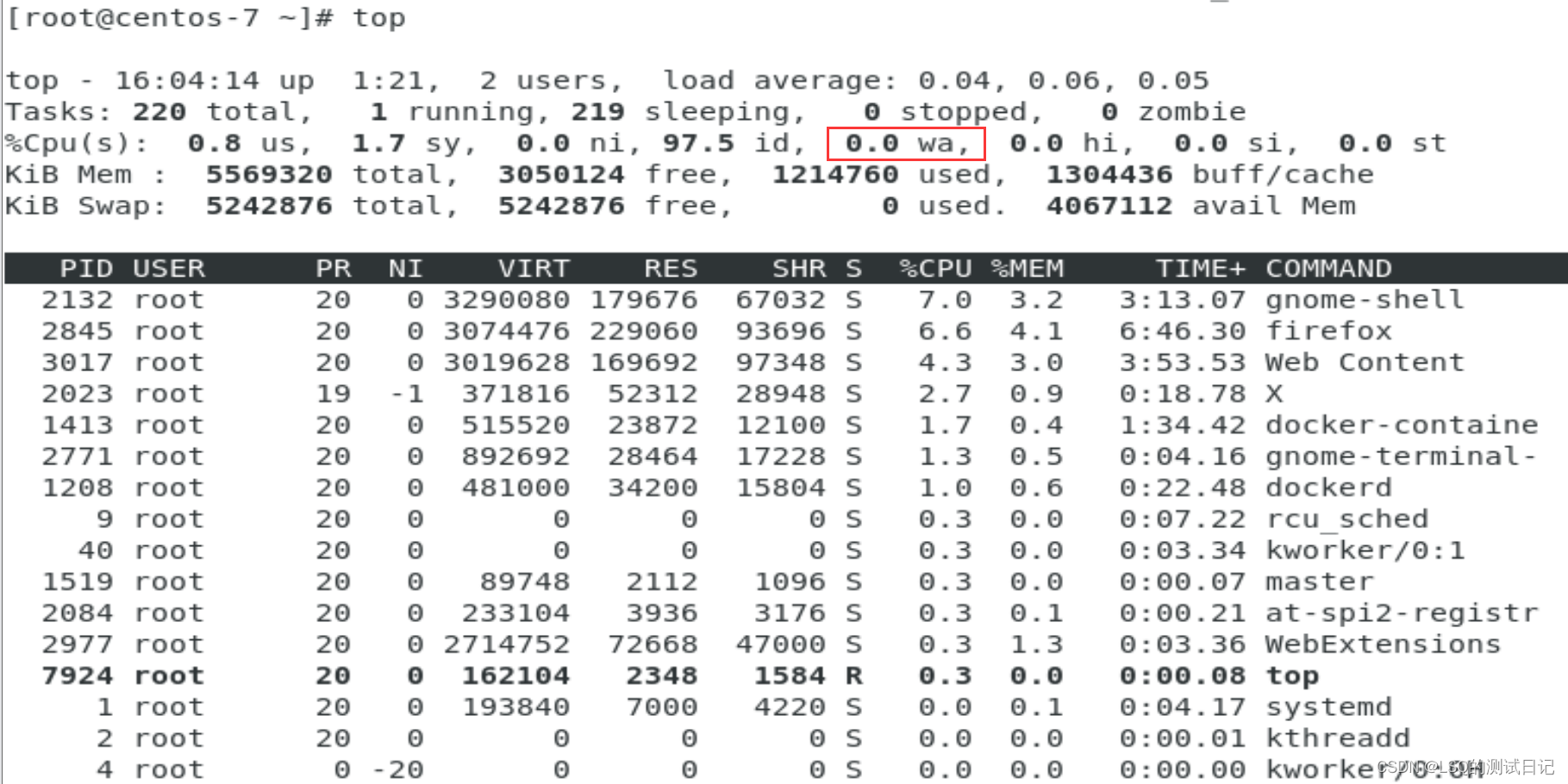Select the docker-containe command name

coord(1402,426)
